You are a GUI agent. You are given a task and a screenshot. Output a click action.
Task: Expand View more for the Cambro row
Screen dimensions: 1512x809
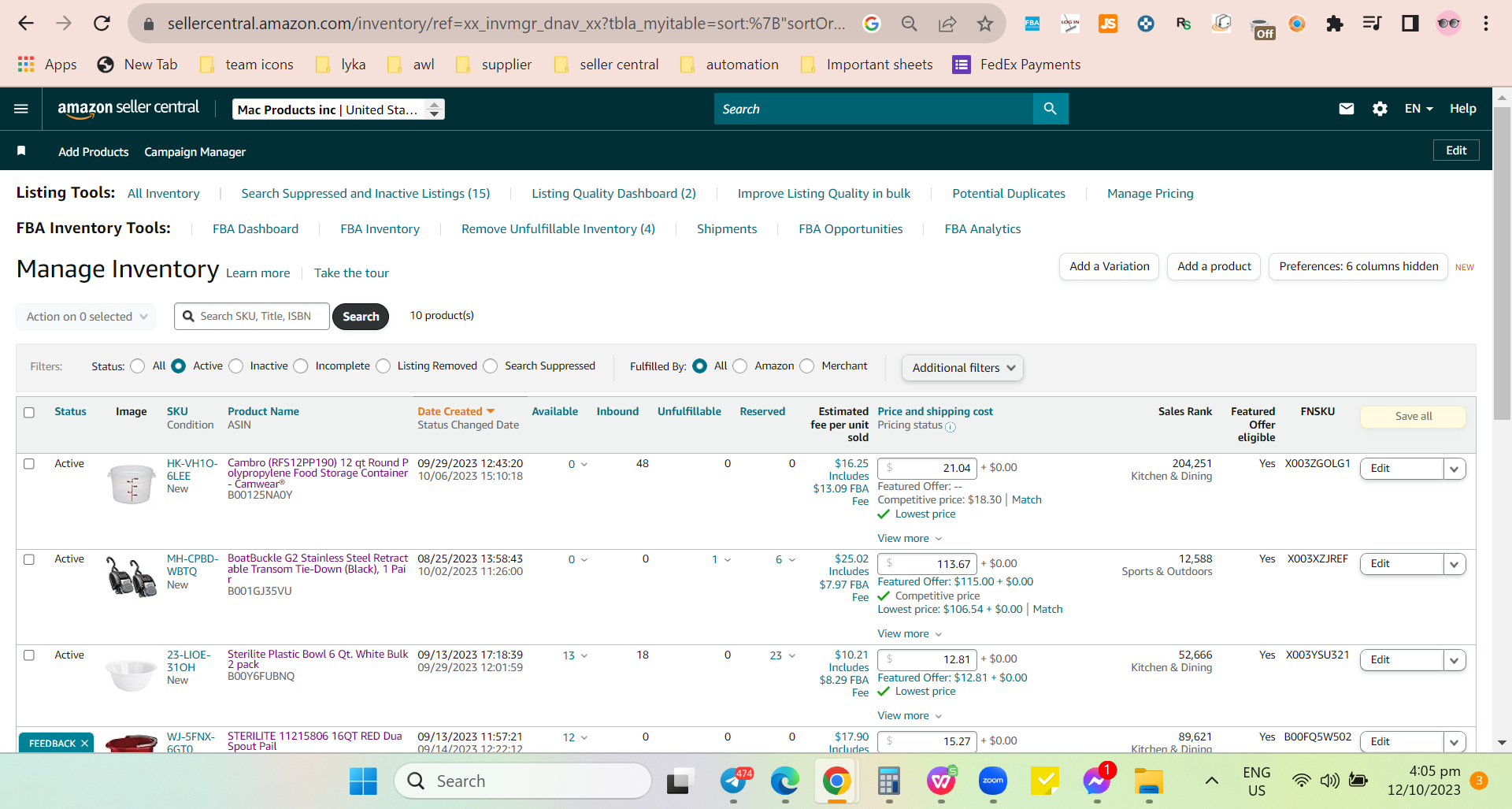coord(910,539)
